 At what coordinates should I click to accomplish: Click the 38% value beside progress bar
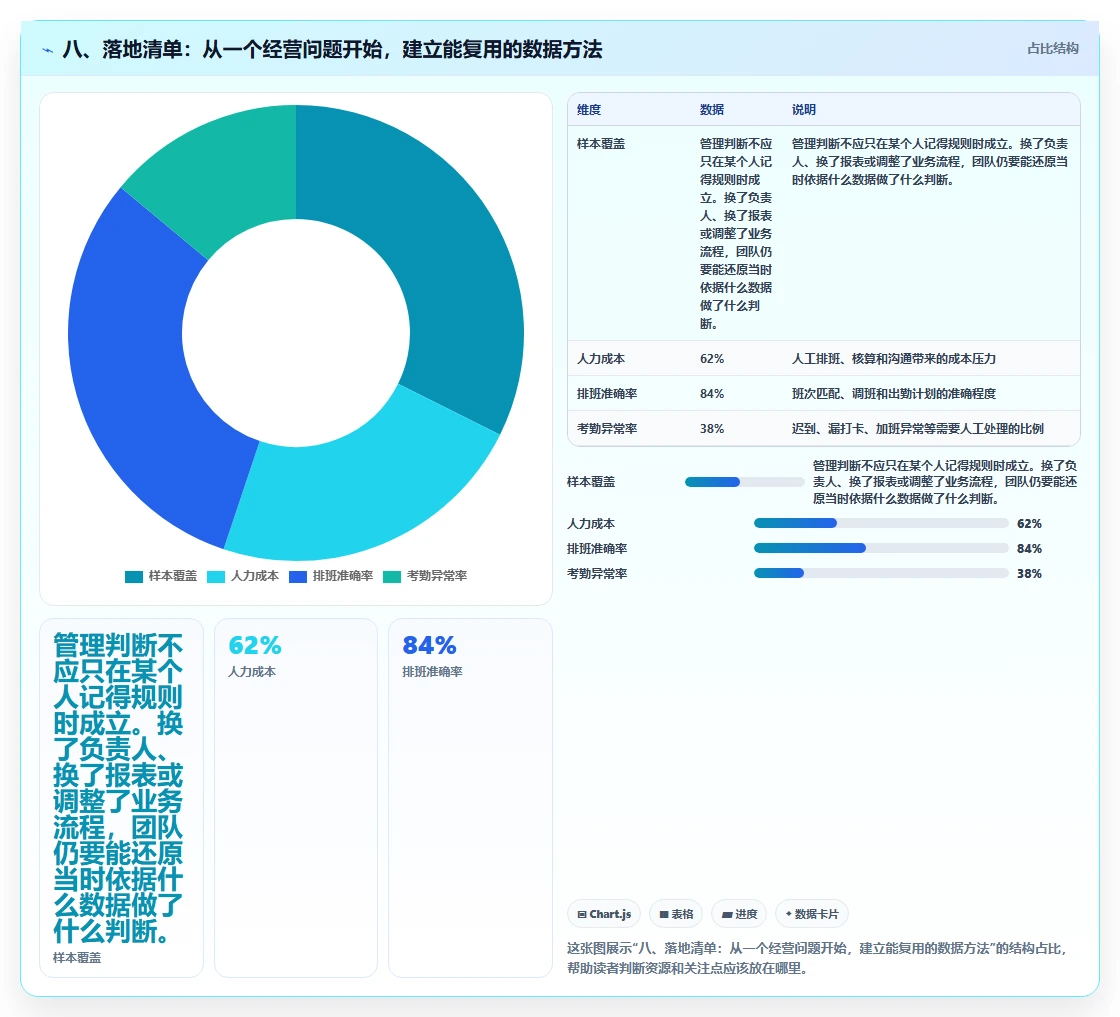(x=1029, y=573)
